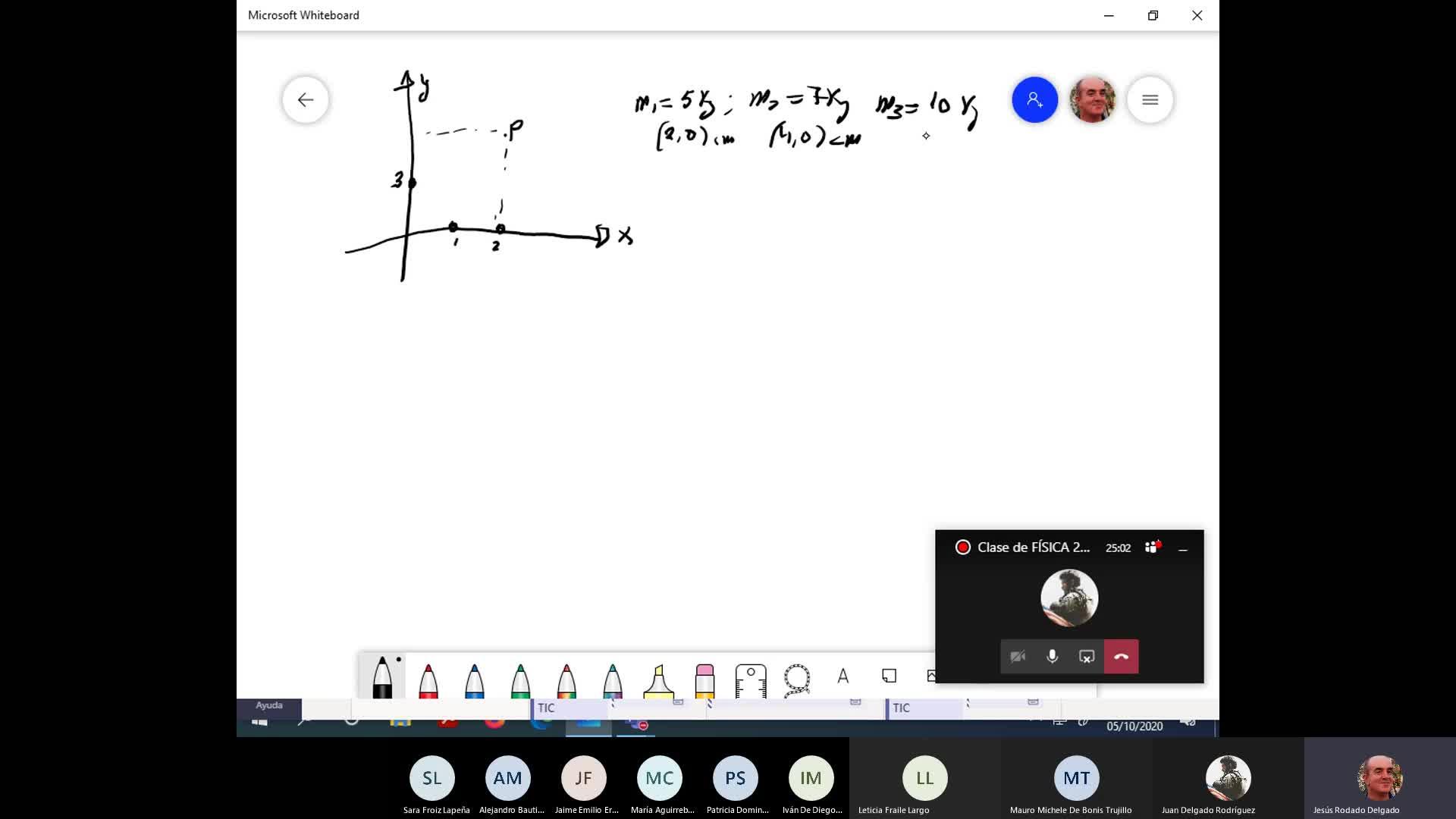Select the lasso selection tool
Viewport: 1456px width, 819px height.
click(x=797, y=679)
